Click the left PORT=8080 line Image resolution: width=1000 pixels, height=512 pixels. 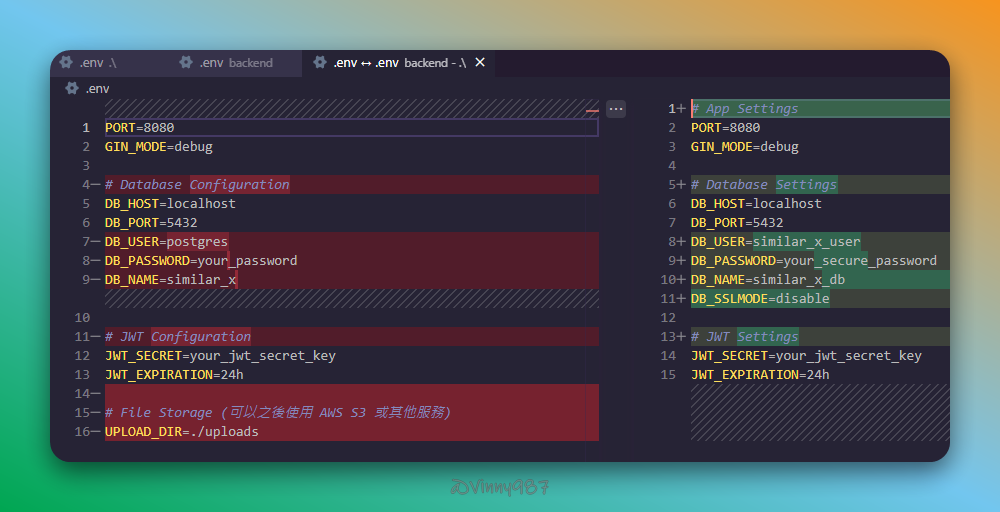click(140, 128)
